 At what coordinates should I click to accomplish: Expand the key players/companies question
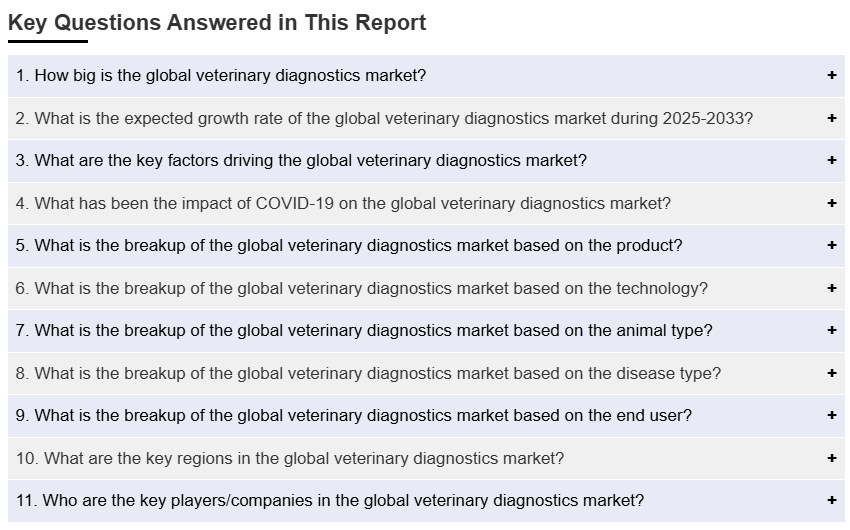[x=831, y=501]
